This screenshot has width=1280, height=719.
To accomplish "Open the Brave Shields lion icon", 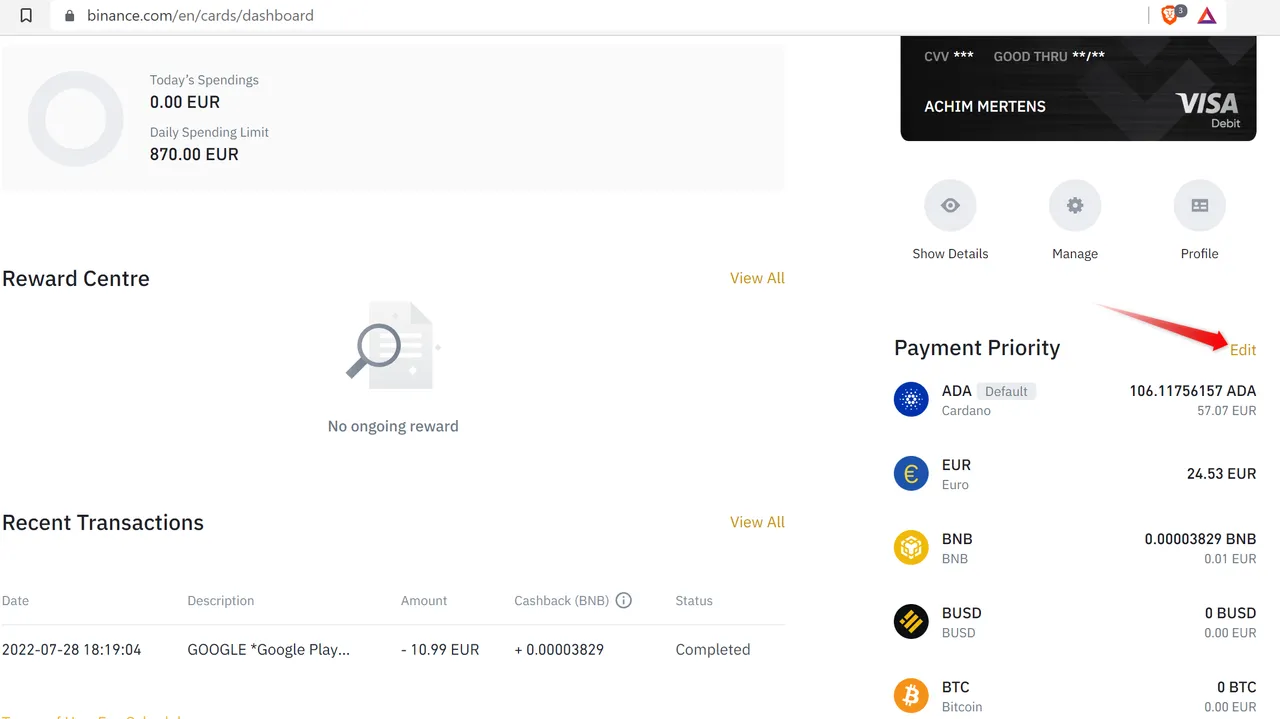I will pyautogui.click(x=1171, y=15).
